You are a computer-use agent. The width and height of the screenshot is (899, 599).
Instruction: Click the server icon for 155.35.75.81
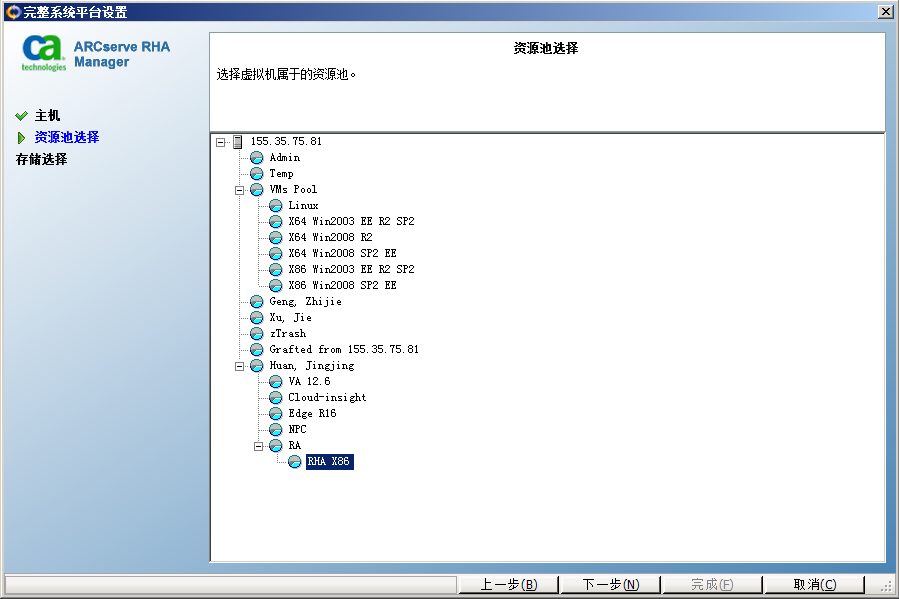237,142
